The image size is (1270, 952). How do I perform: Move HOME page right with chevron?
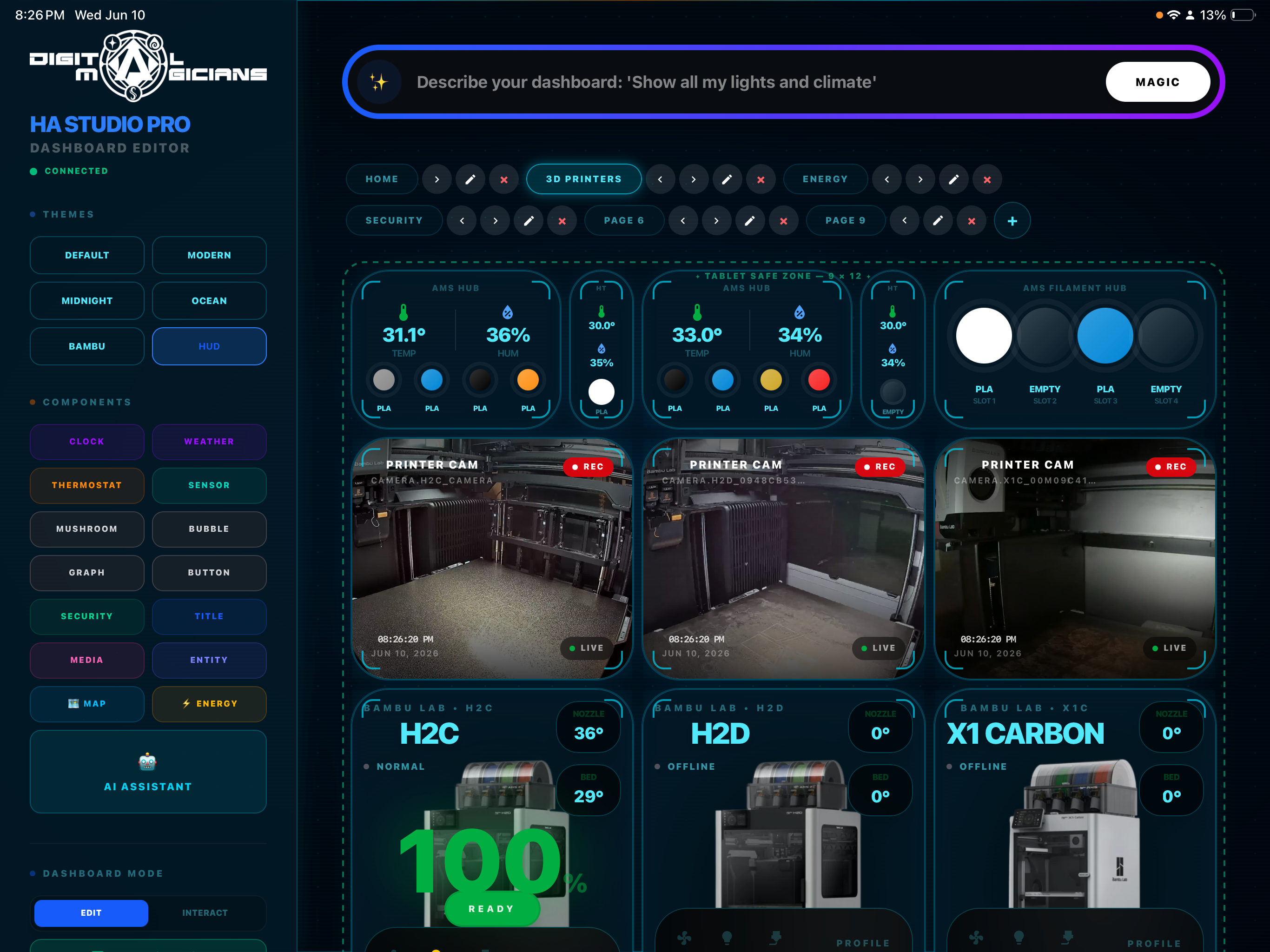(x=437, y=180)
